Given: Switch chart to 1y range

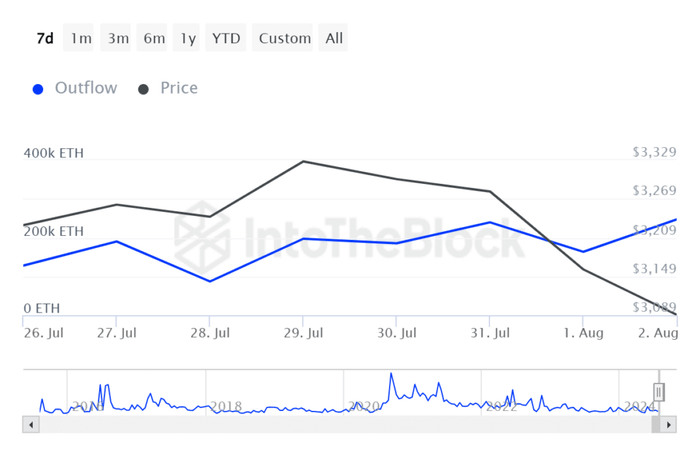Looking at the screenshot, I should coord(188,38).
